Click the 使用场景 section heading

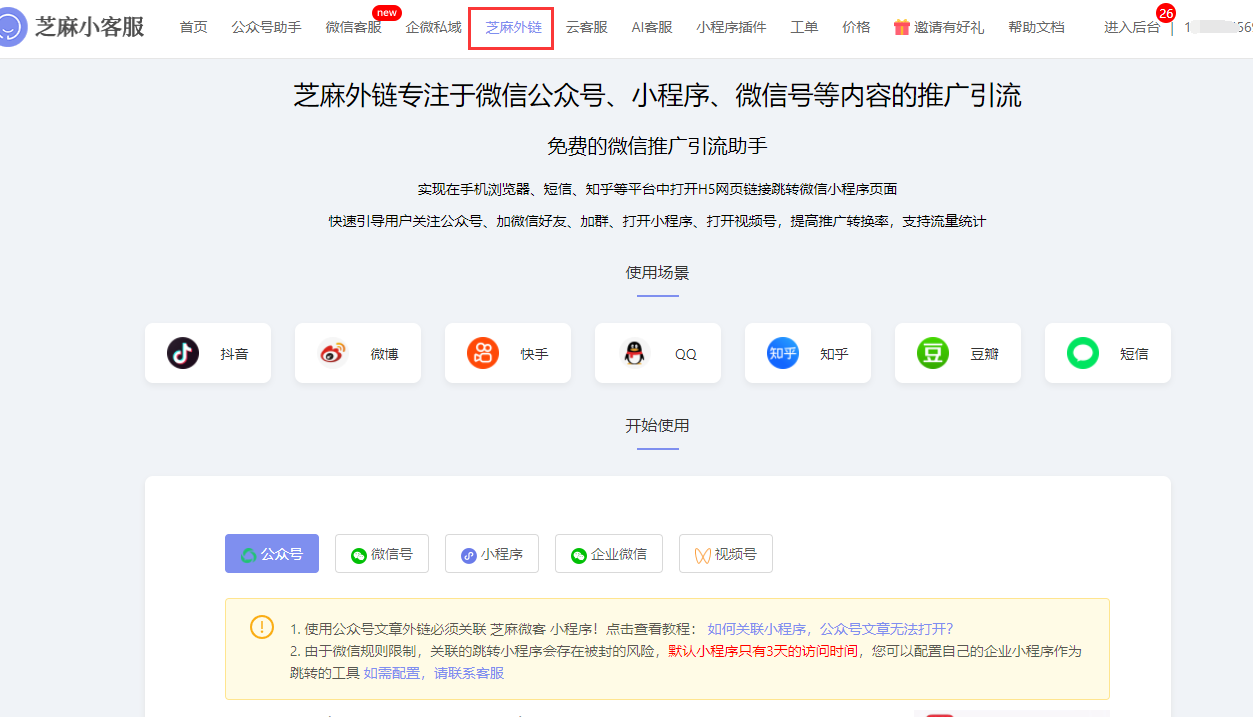pos(657,273)
